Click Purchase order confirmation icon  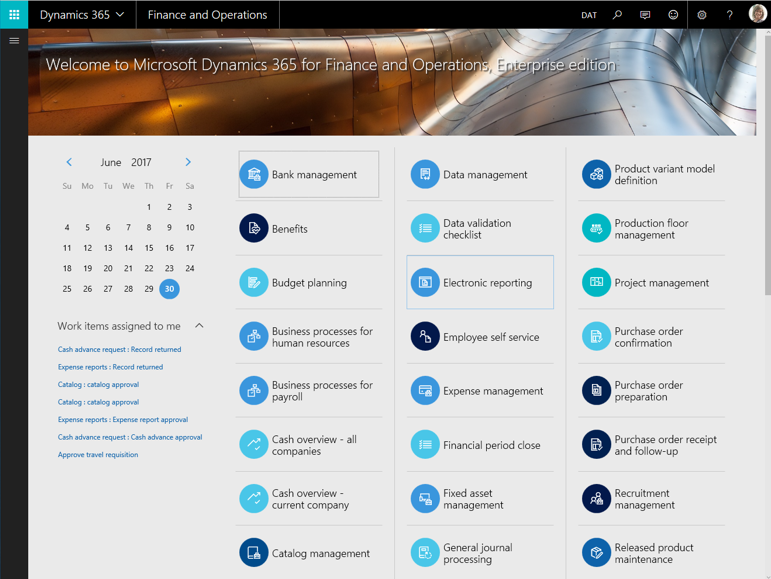[596, 336]
